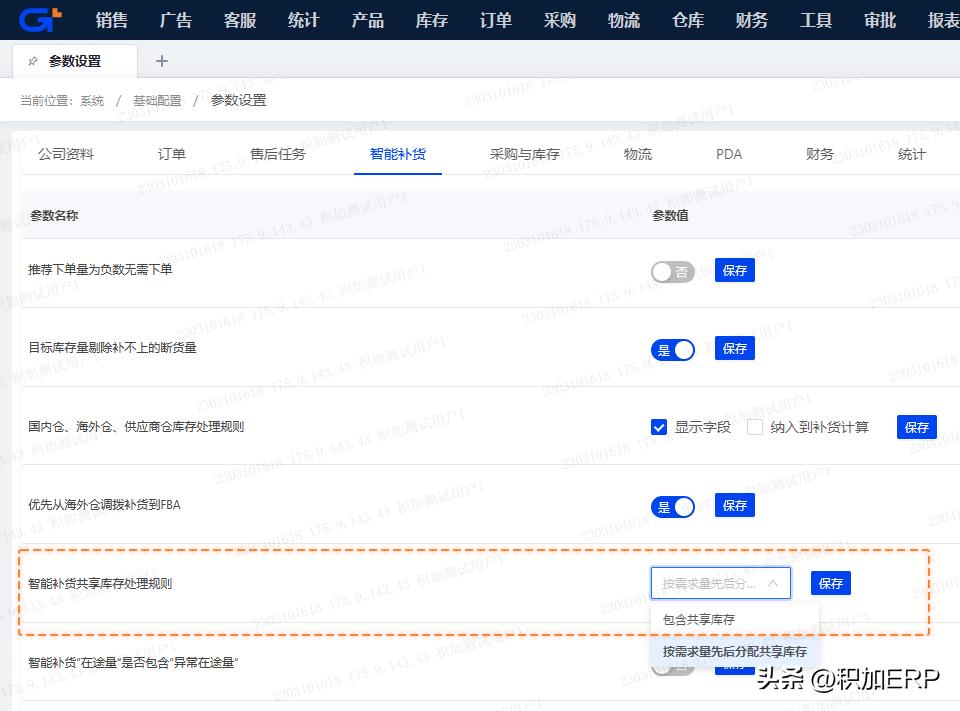
Task: Click 保存 next to the shared inventory dropdown
Action: coord(830,582)
